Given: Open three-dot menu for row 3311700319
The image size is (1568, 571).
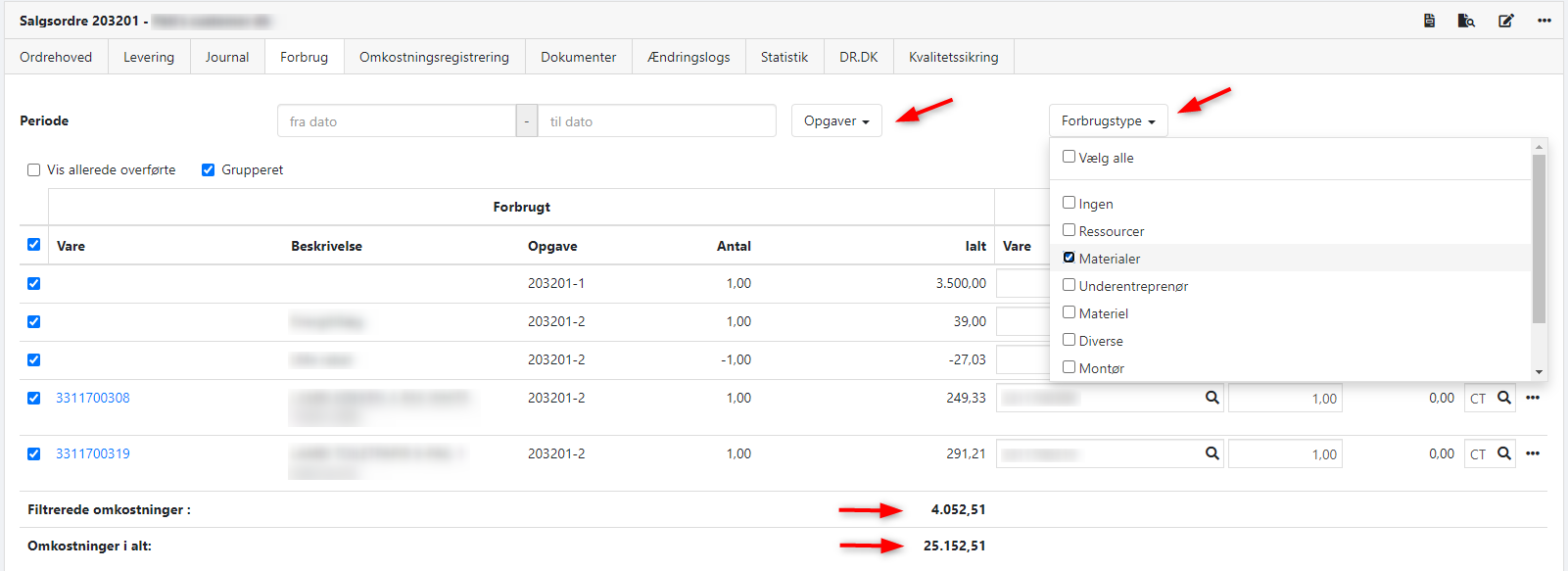Looking at the screenshot, I should pyautogui.click(x=1533, y=453).
